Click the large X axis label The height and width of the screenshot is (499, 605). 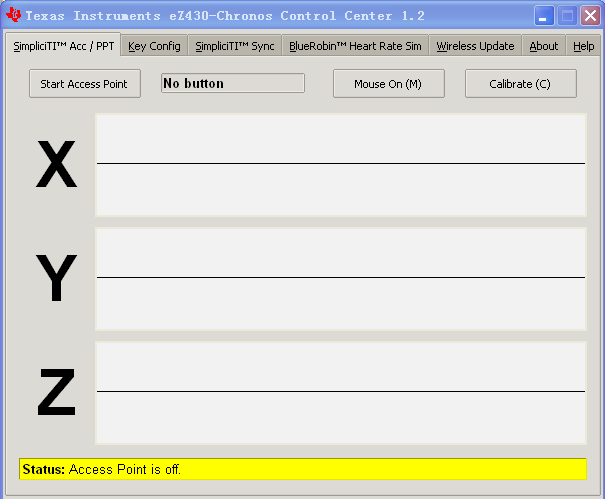56,164
